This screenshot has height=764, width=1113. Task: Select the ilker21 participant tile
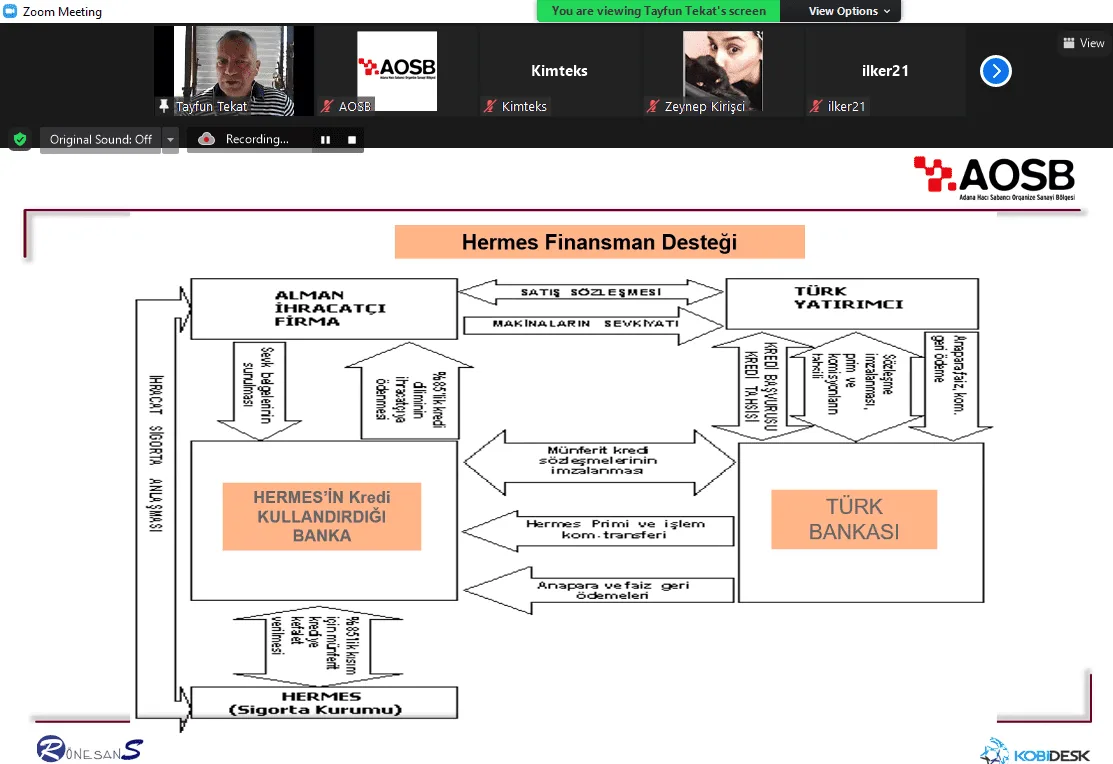coord(885,70)
